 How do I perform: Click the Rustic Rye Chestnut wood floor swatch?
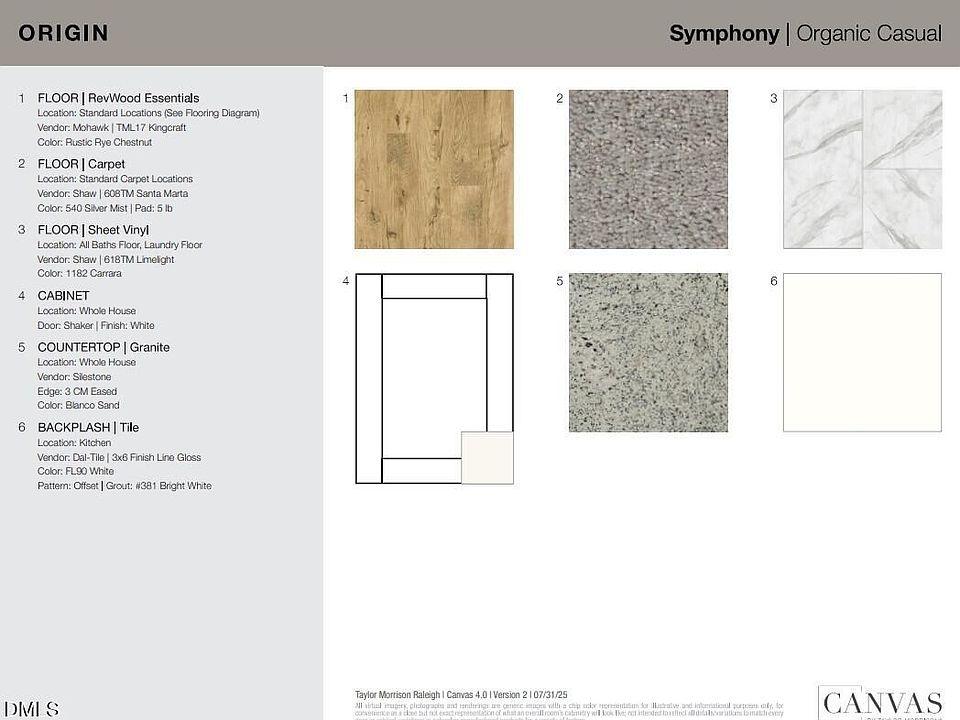click(434, 169)
